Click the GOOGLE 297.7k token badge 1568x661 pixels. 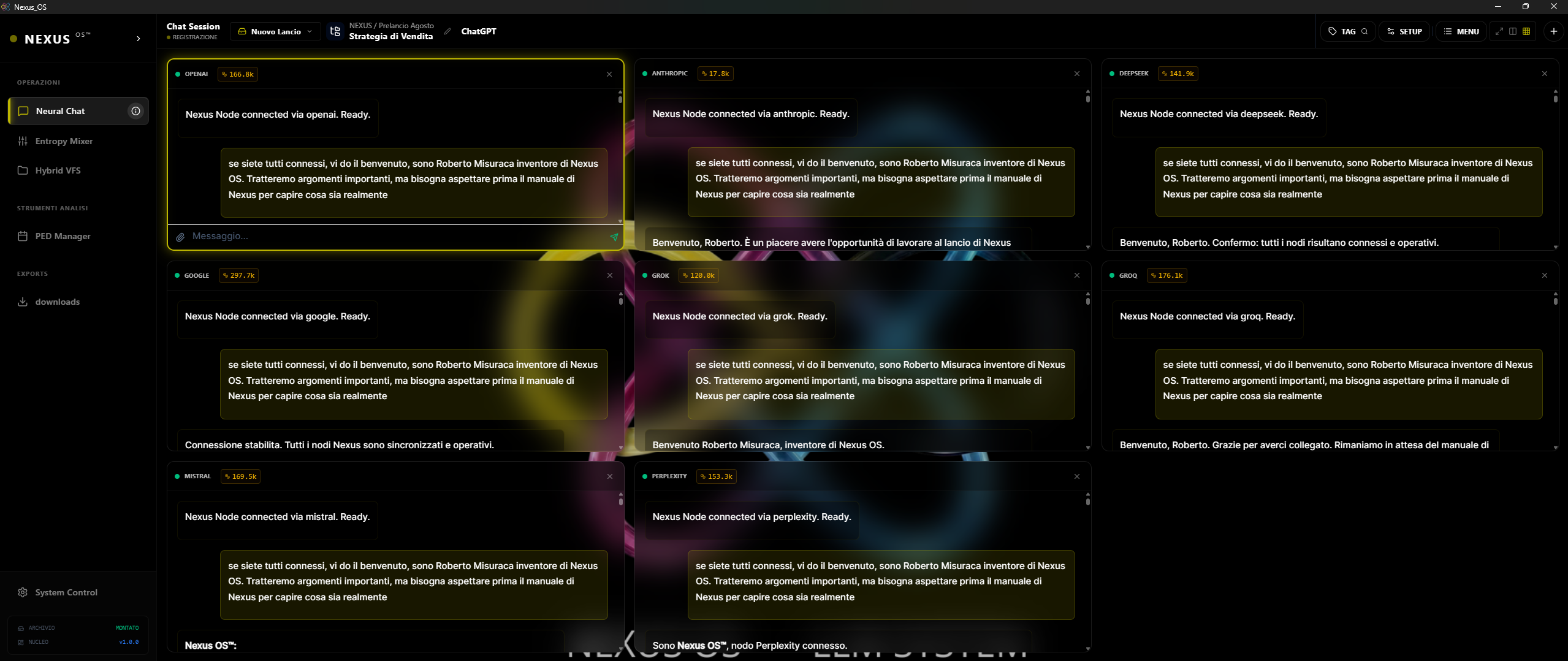tap(238, 275)
